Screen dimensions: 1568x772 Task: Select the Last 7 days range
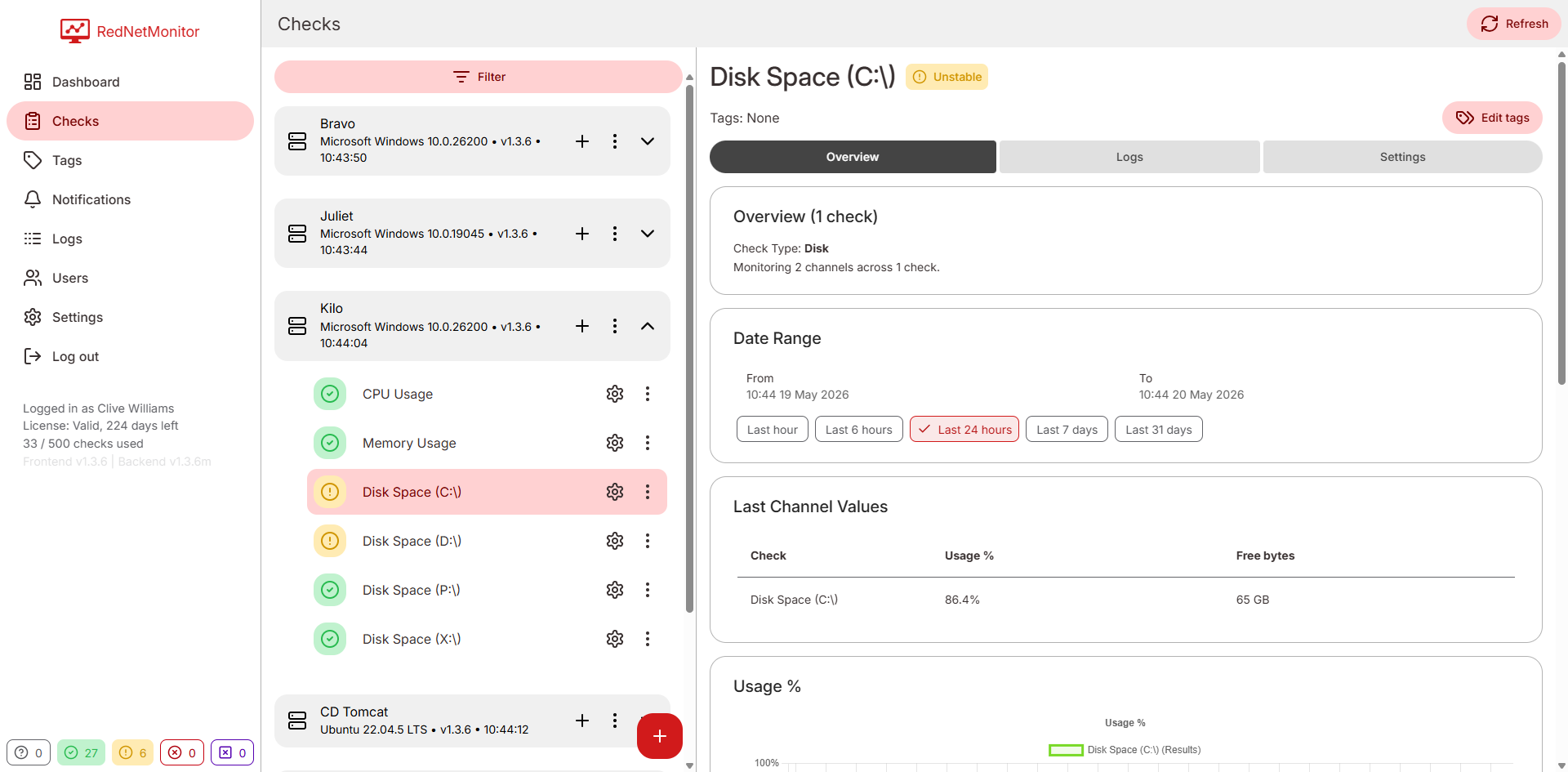click(x=1067, y=430)
